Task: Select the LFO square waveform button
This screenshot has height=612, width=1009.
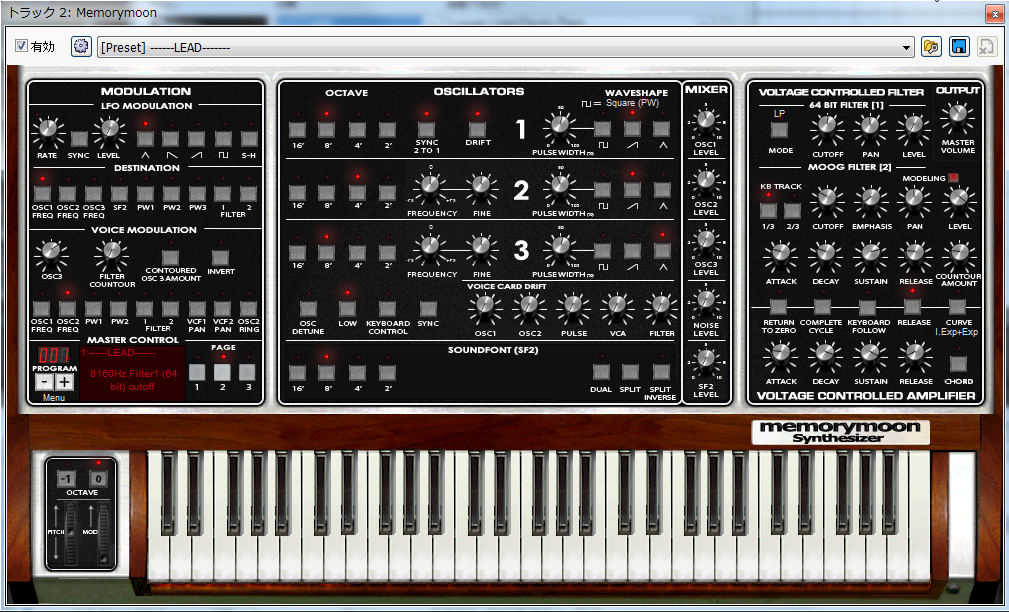Action: click(x=223, y=138)
